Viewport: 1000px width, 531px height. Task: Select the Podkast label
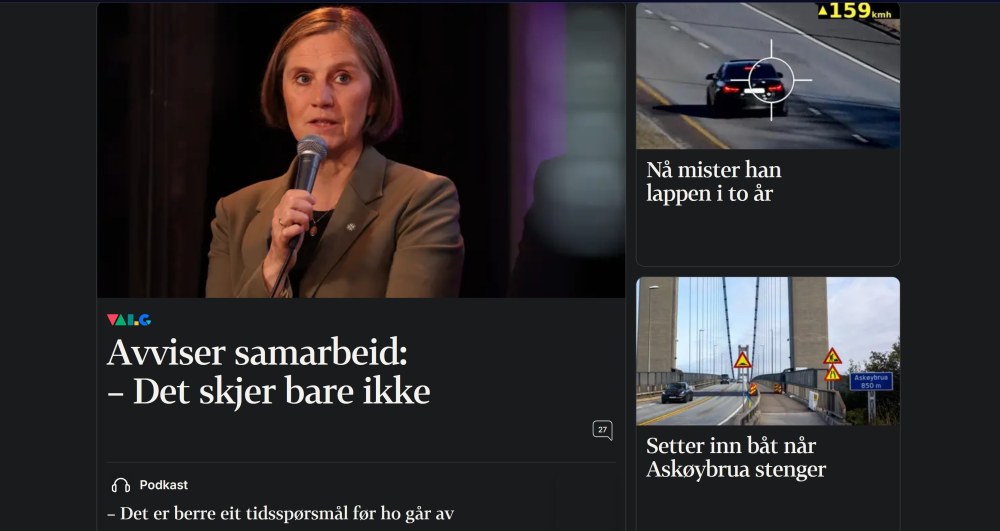click(x=164, y=485)
